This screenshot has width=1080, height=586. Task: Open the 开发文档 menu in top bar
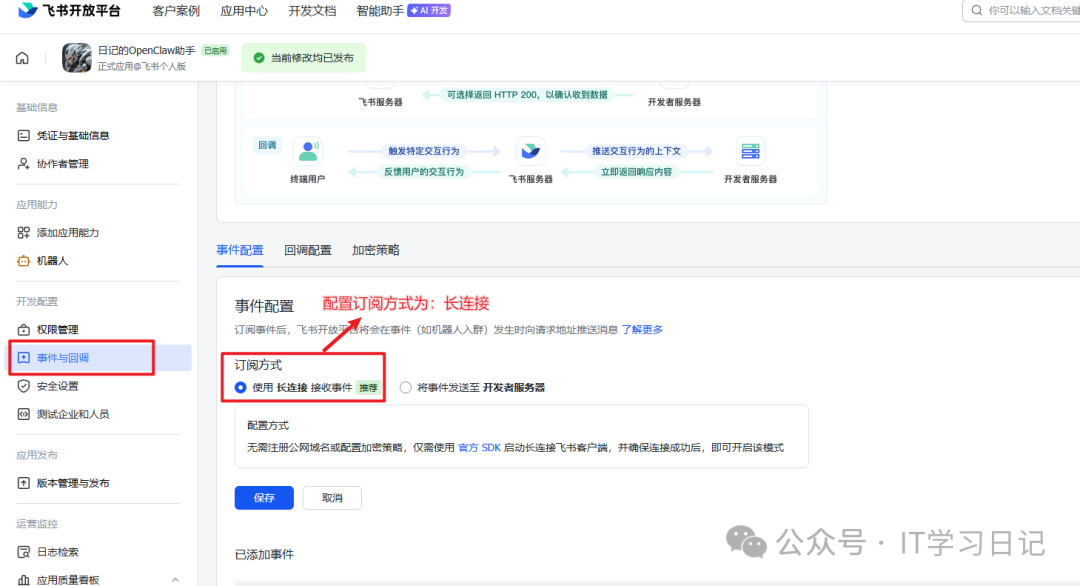pos(315,11)
